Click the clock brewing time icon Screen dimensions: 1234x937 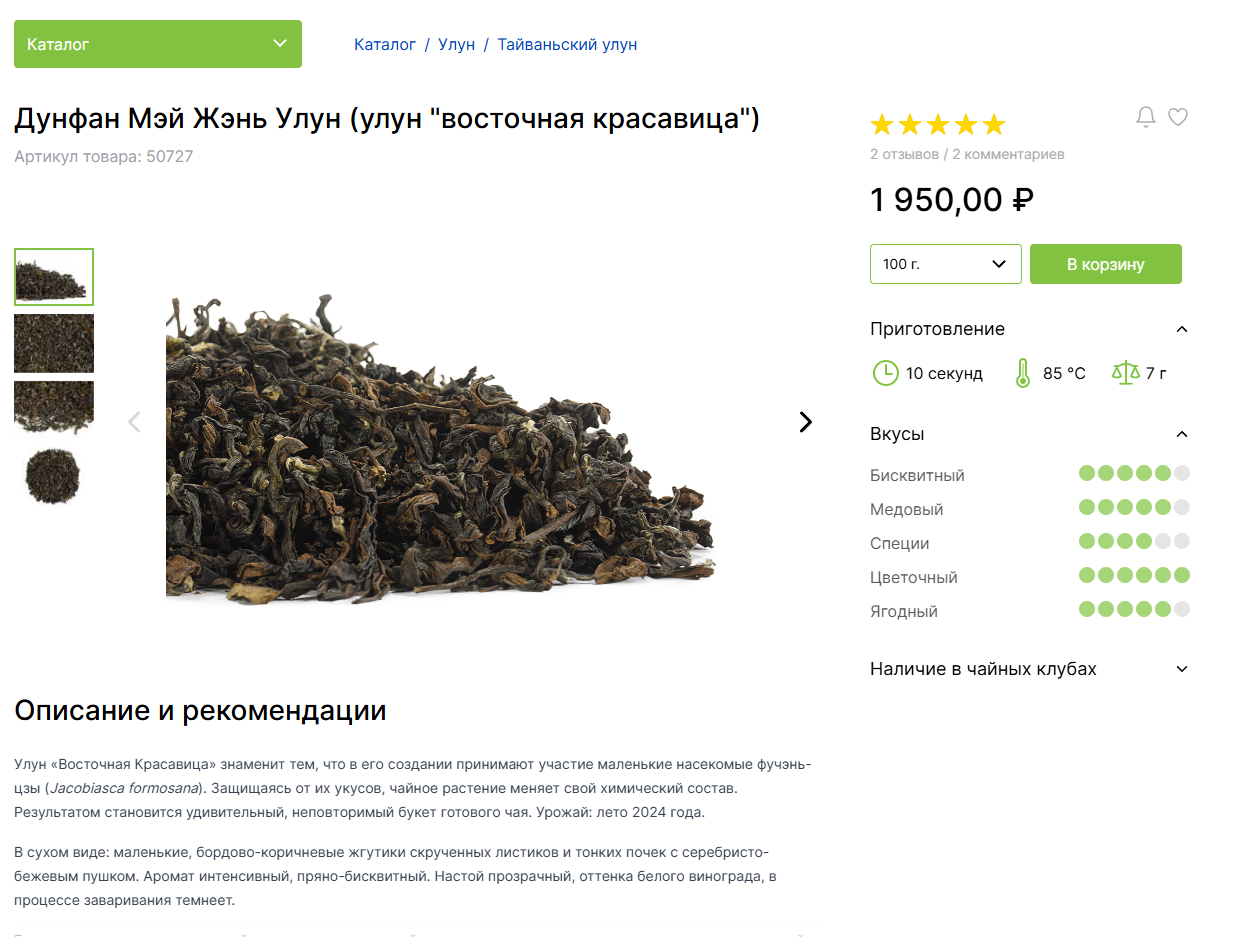pyautogui.click(x=886, y=373)
